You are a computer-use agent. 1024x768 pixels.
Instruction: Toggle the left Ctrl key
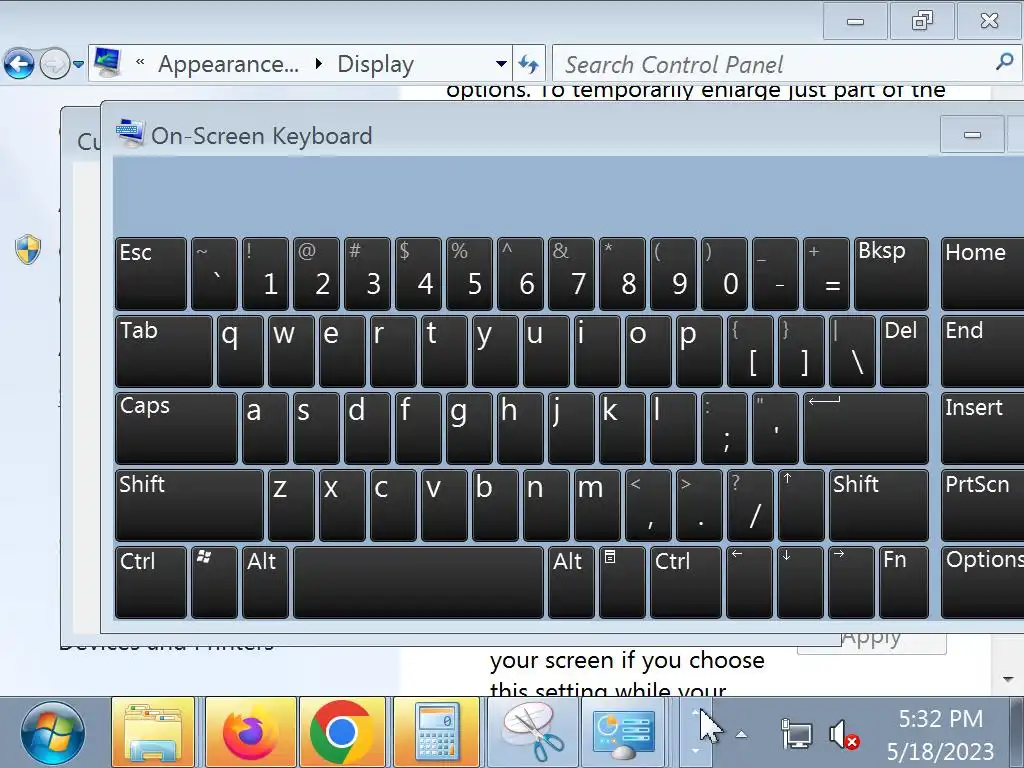pyautogui.click(x=151, y=583)
